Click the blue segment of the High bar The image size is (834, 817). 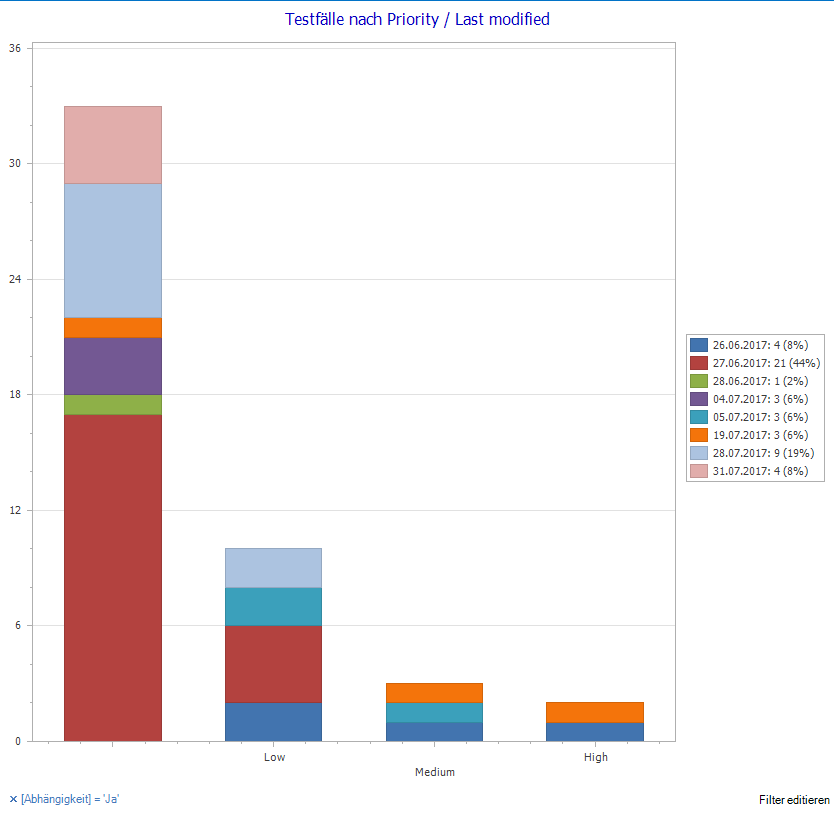(x=595, y=731)
